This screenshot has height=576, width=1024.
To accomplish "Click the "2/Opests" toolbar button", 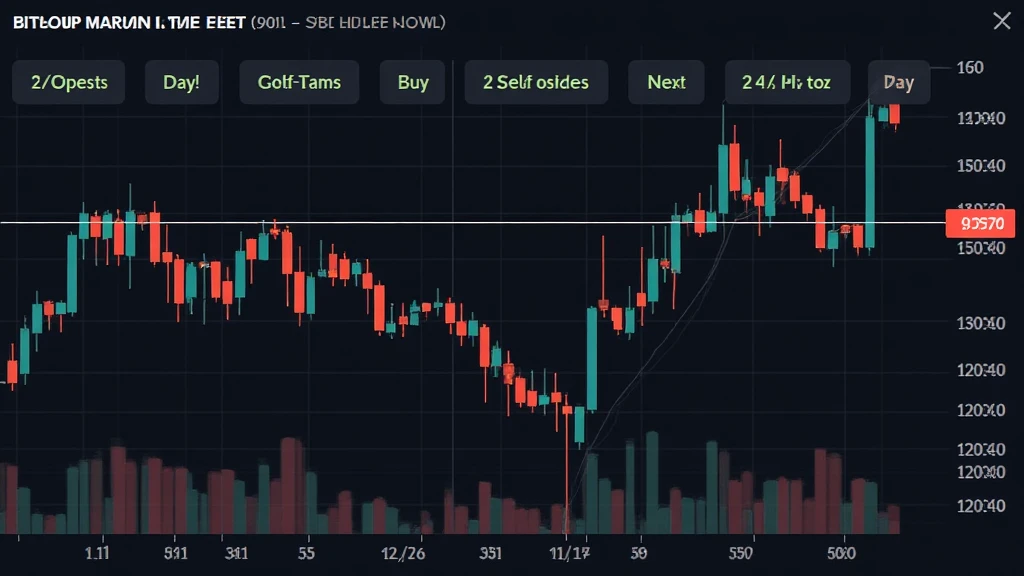I will tap(68, 82).
